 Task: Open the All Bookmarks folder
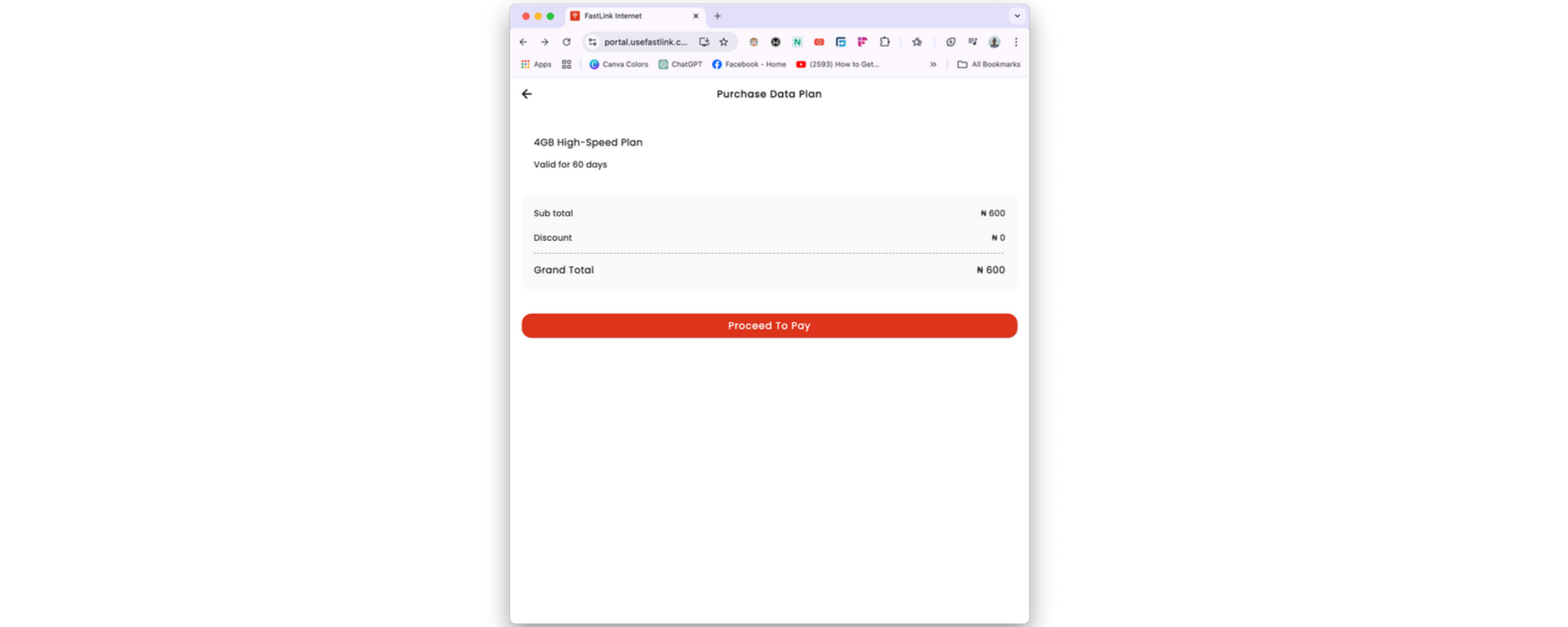coord(989,65)
